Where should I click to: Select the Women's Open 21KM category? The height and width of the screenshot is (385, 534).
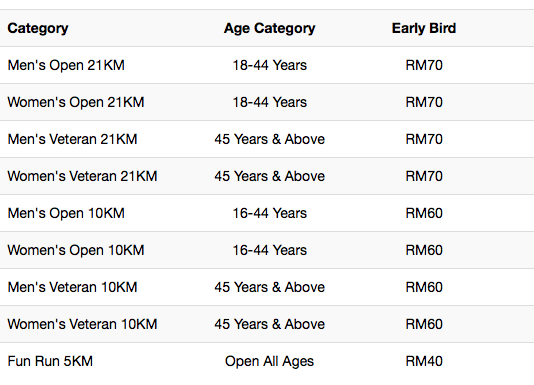76,102
